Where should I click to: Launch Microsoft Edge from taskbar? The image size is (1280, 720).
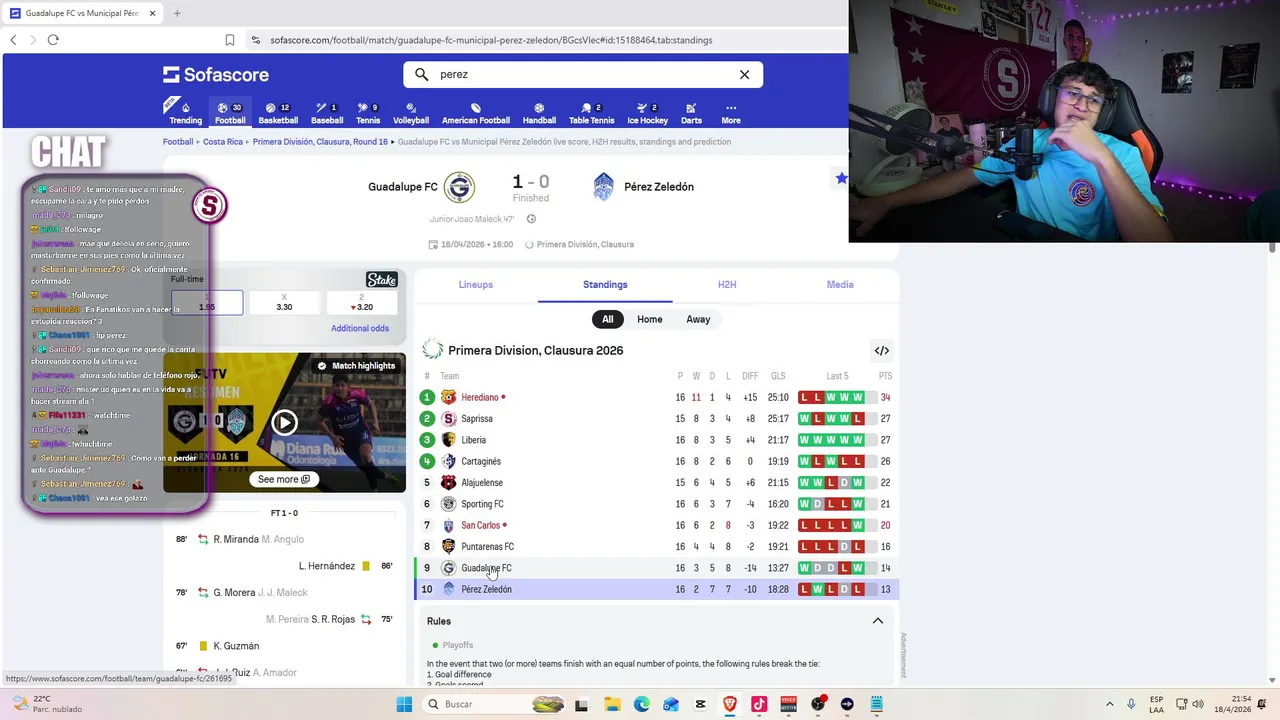[641, 704]
